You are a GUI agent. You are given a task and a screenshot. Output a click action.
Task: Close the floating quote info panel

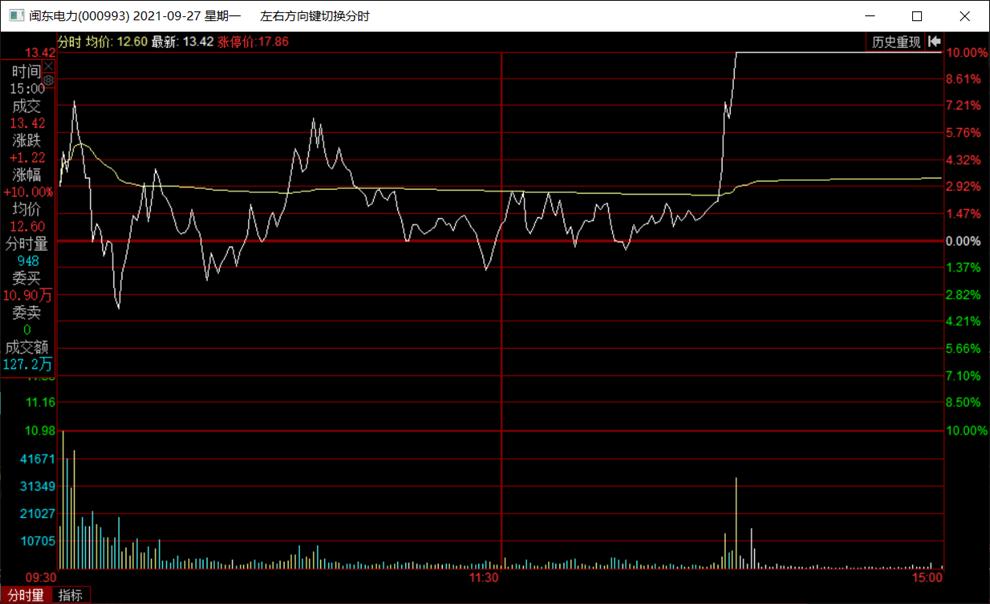tap(49, 66)
